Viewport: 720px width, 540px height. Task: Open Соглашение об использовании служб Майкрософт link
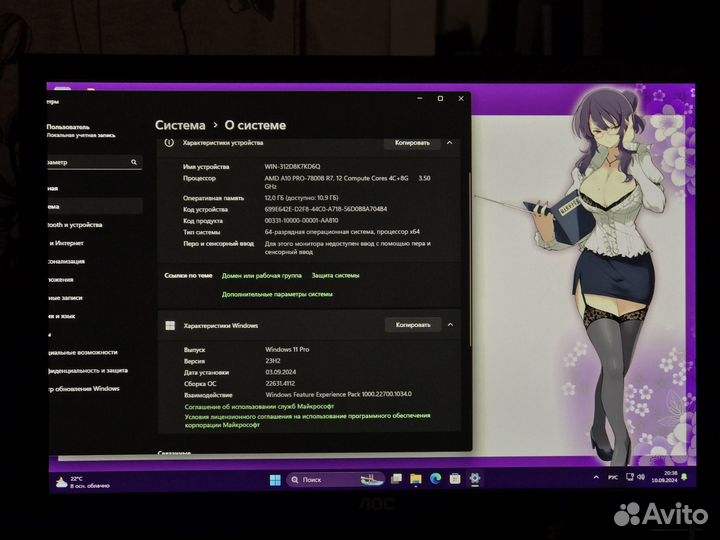(259, 407)
